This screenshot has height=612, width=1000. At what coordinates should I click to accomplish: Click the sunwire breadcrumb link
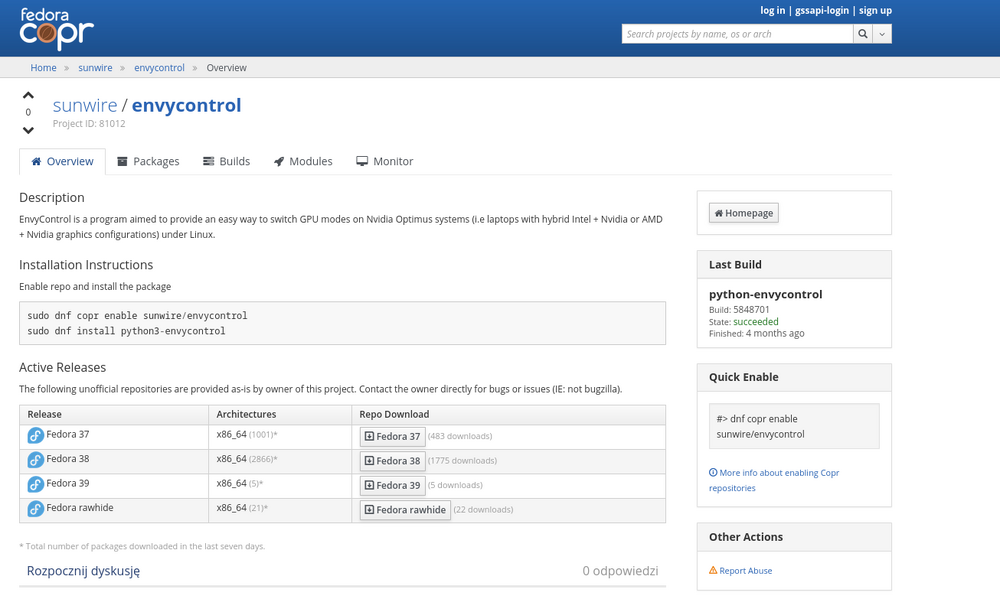[96, 68]
